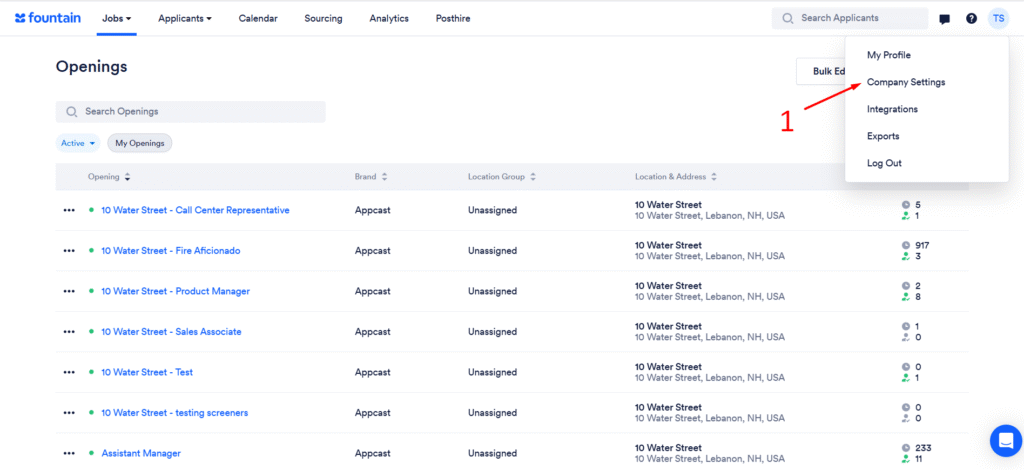
Task: Open three-dot menu for Product Manager opening
Action: [x=69, y=291]
